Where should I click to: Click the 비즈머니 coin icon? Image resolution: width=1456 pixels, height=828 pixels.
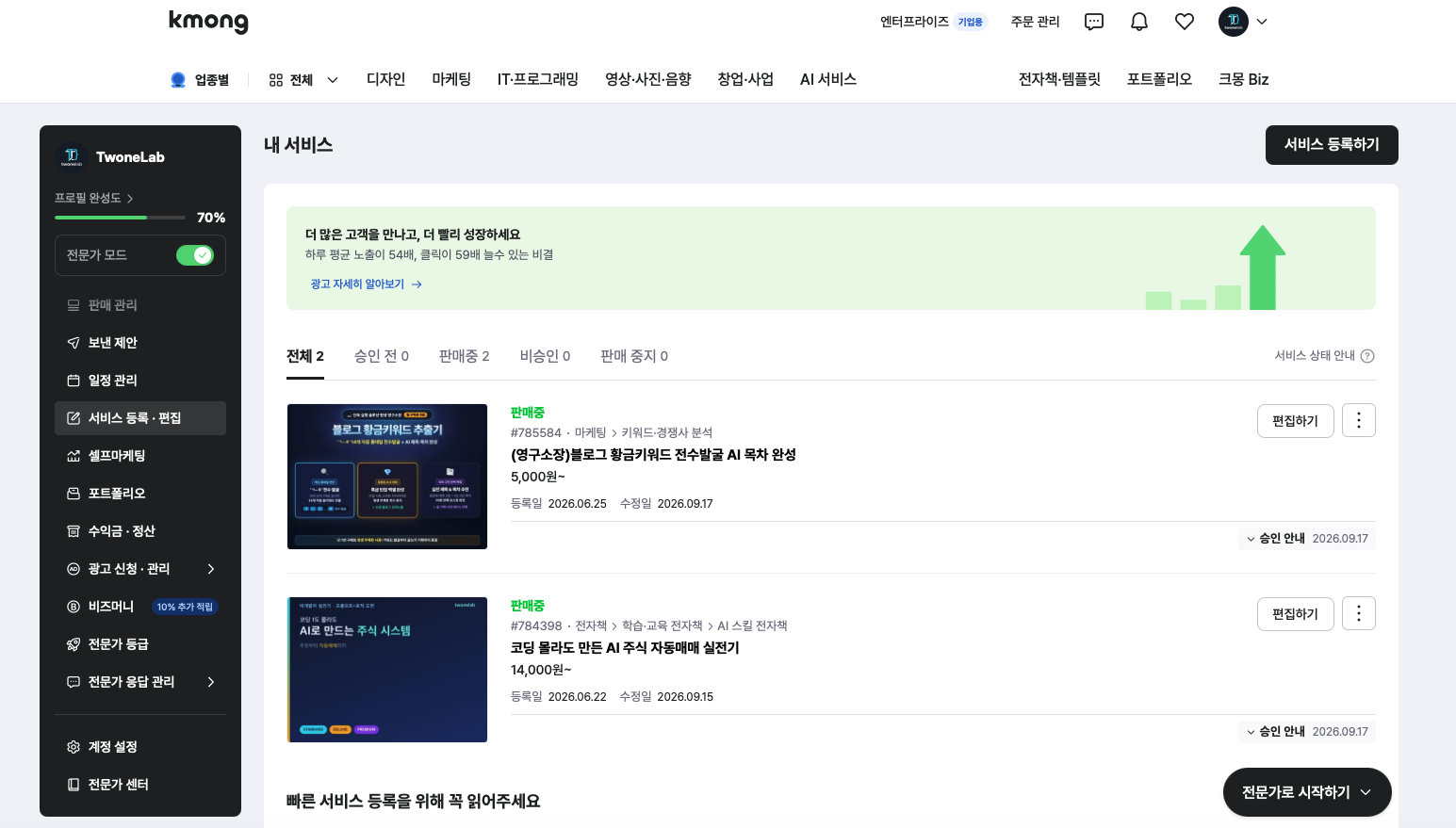[x=74, y=607]
